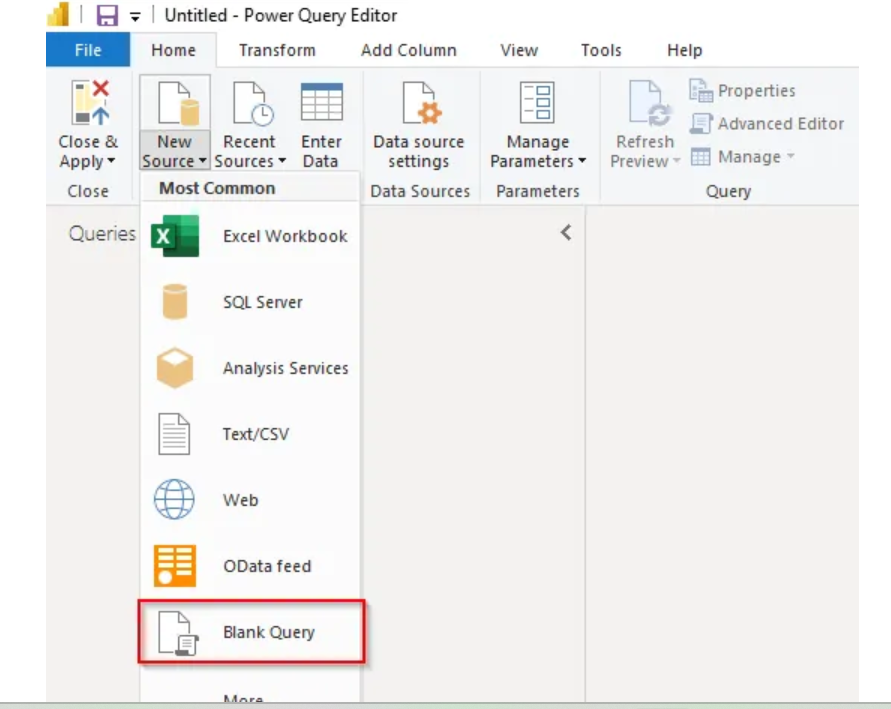Open the Tools tab
This screenshot has height=709, width=891.
601,50
